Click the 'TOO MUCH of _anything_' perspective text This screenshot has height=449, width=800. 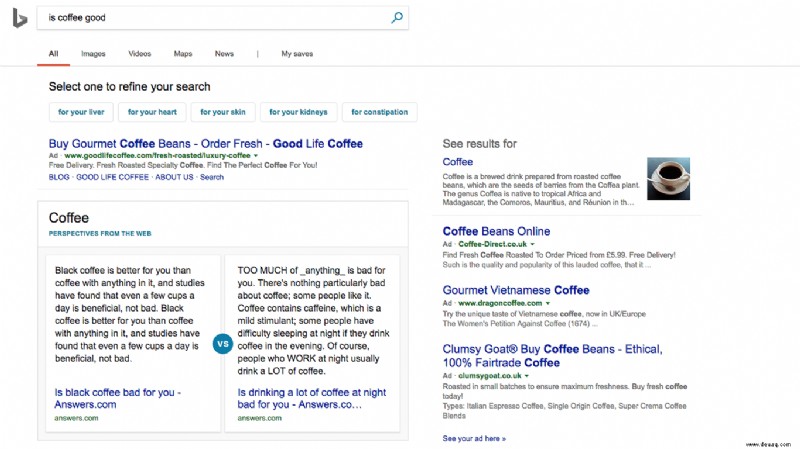point(313,320)
